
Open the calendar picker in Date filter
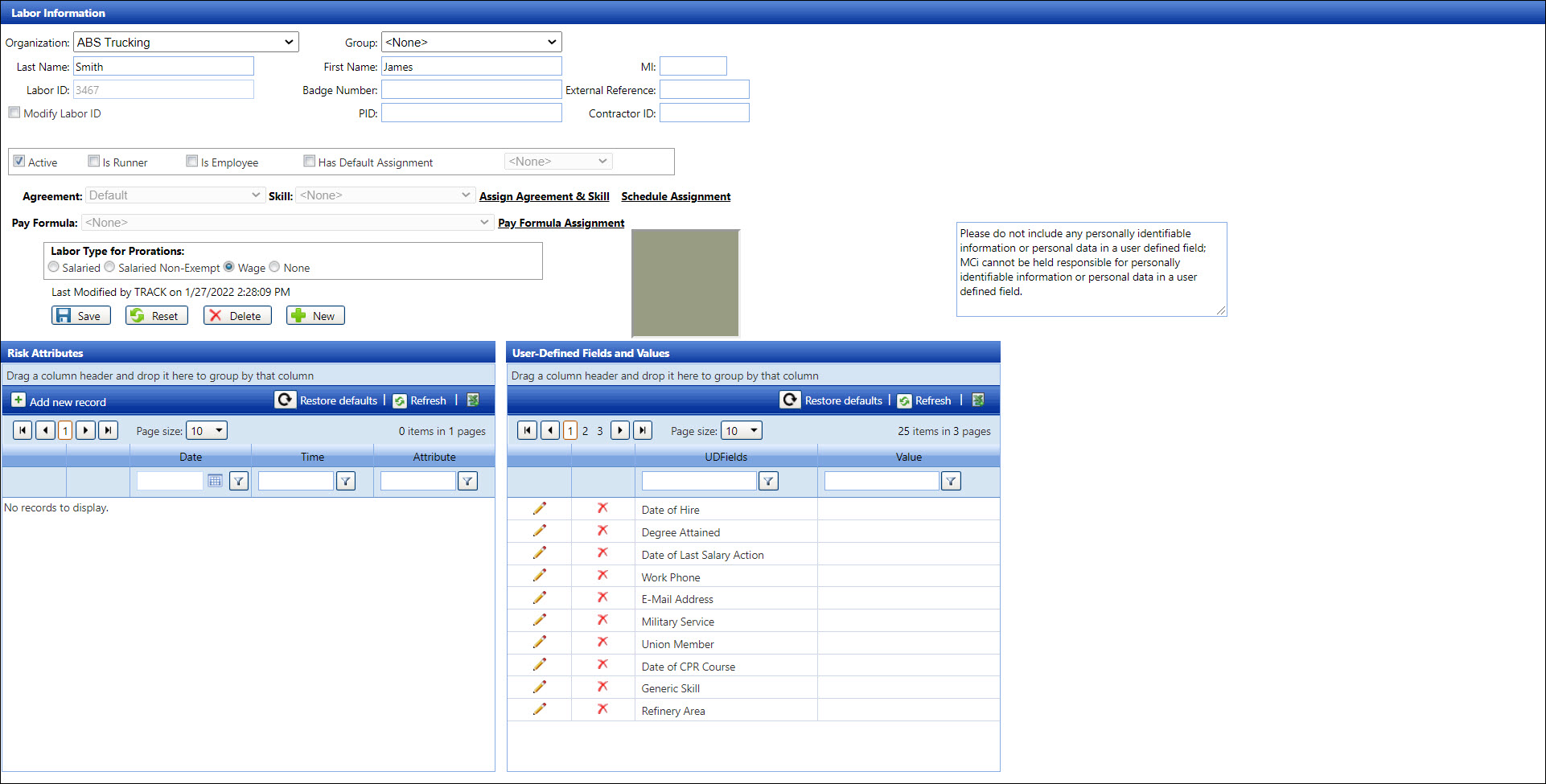click(215, 481)
